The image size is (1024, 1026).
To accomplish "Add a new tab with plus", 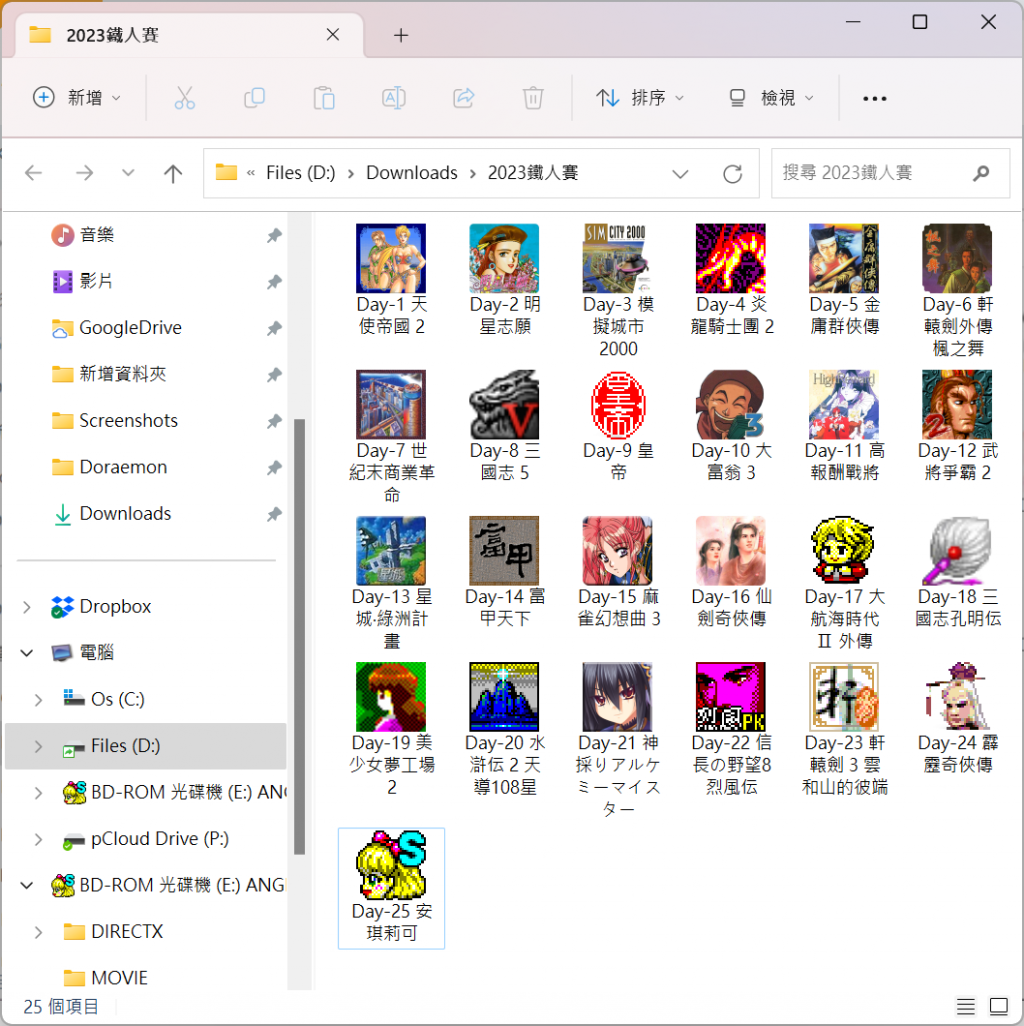I will [x=401, y=35].
